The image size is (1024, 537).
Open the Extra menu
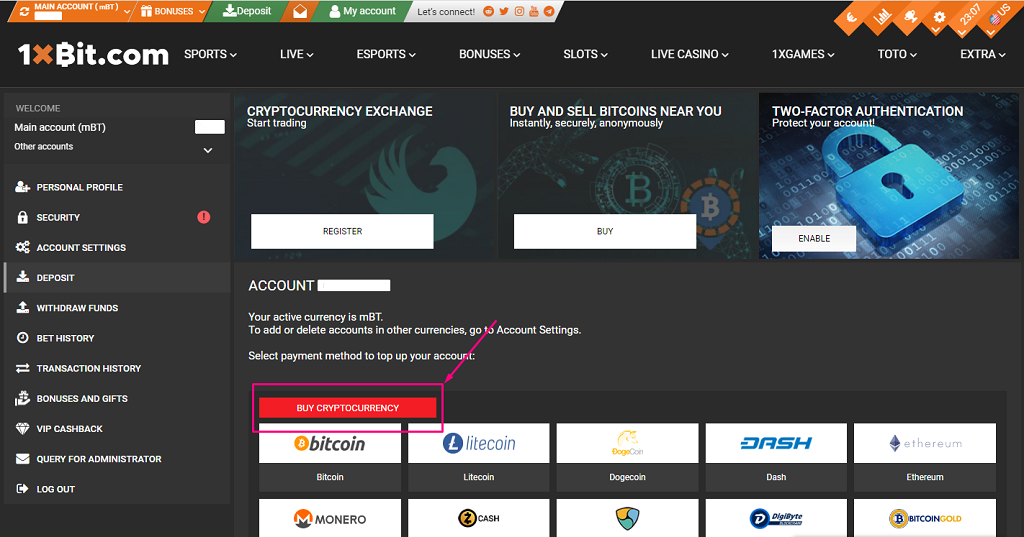pyautogui.click(x=983, y=54)
